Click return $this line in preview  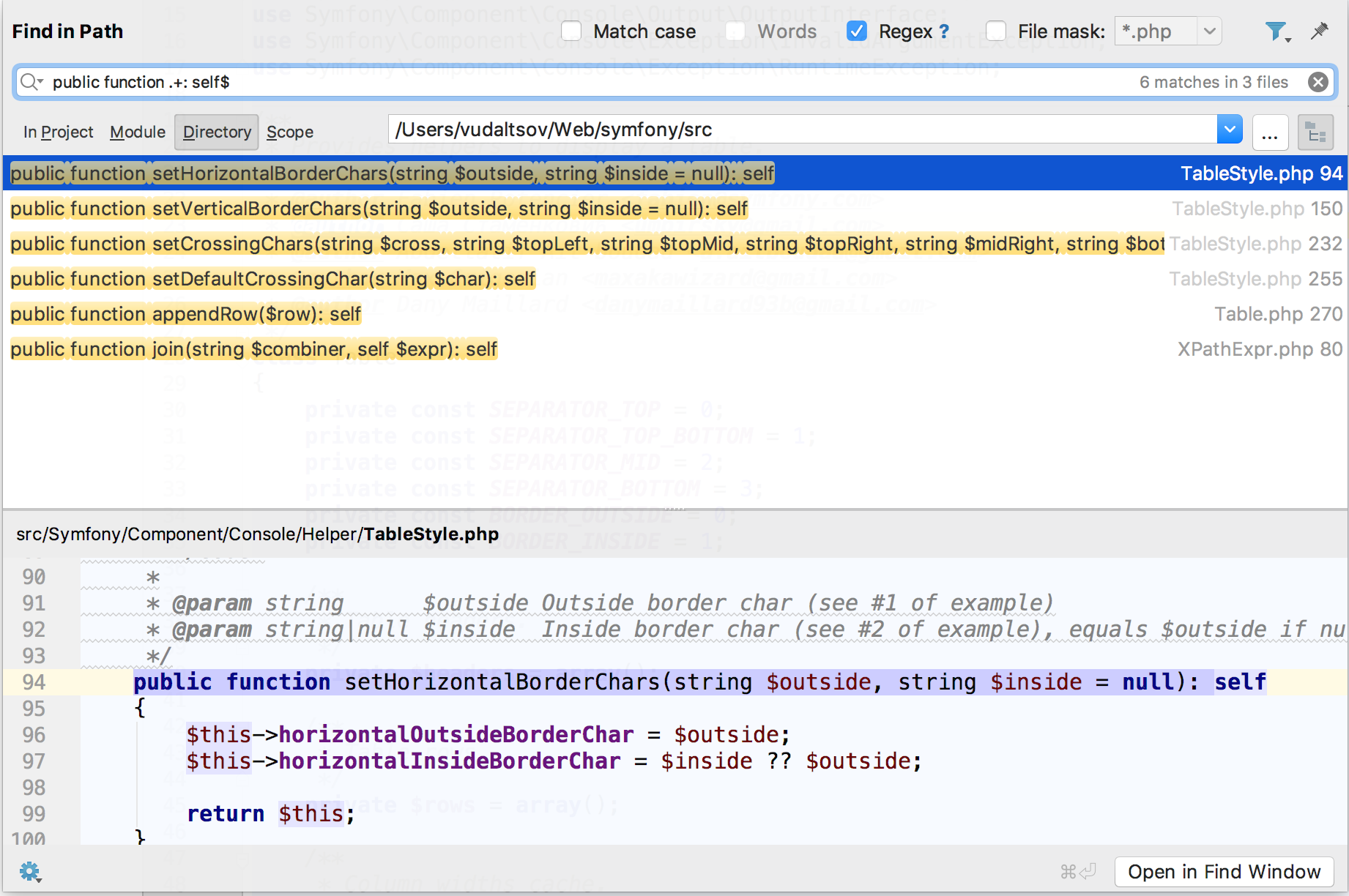click(x=271, y=814)
